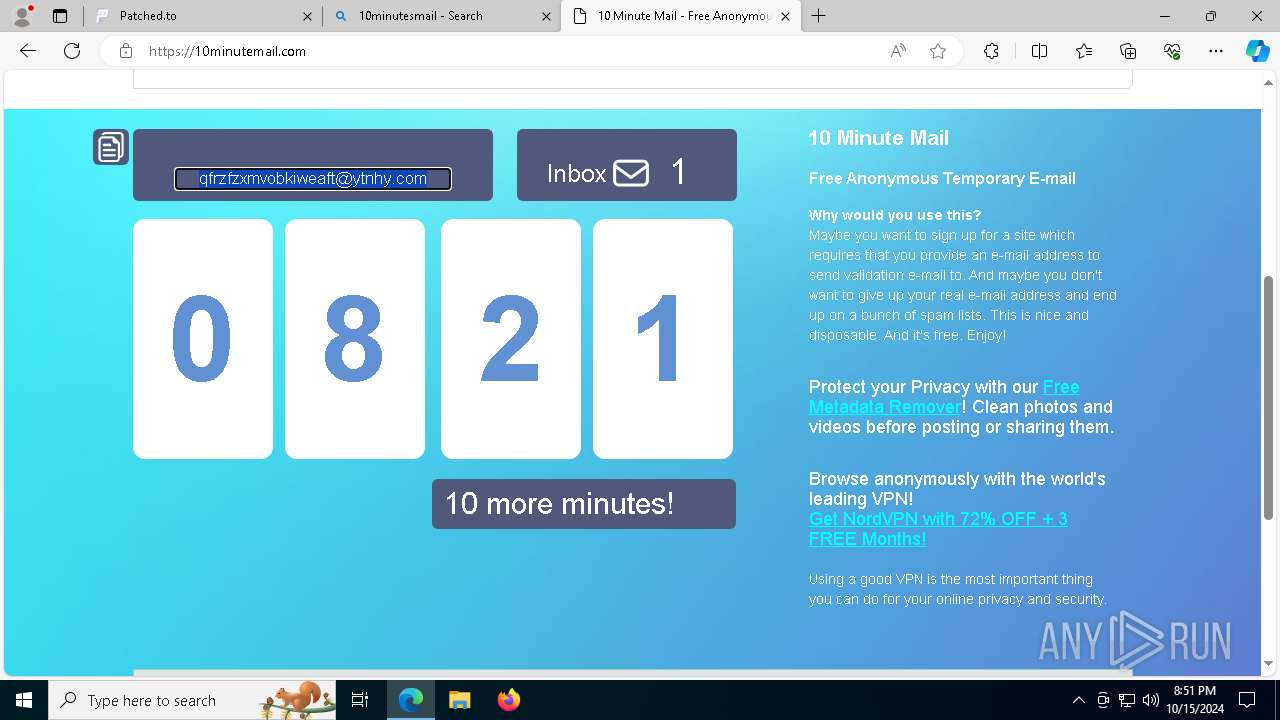Close the 10minutesmail - Search tab
This screenshot has height=720, width=1280.
tap(546, 16)
